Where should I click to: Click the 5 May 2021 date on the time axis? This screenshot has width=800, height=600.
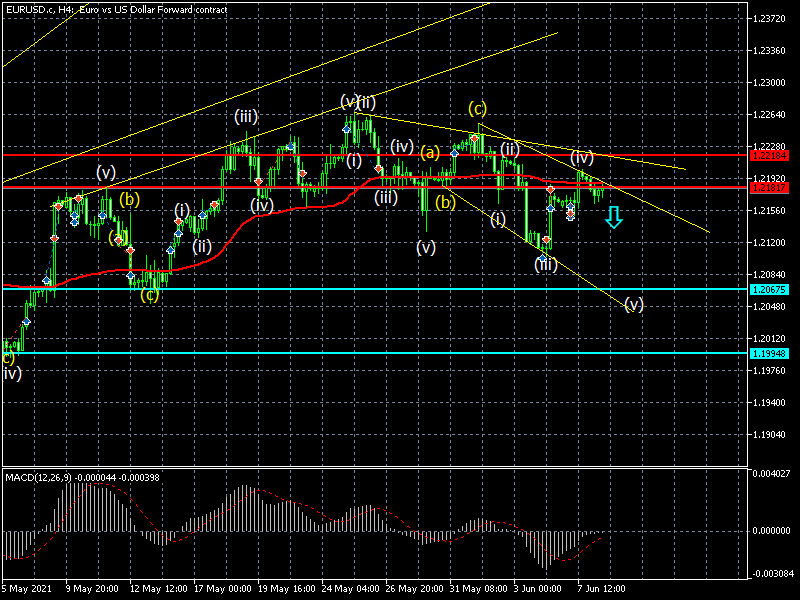28,588
